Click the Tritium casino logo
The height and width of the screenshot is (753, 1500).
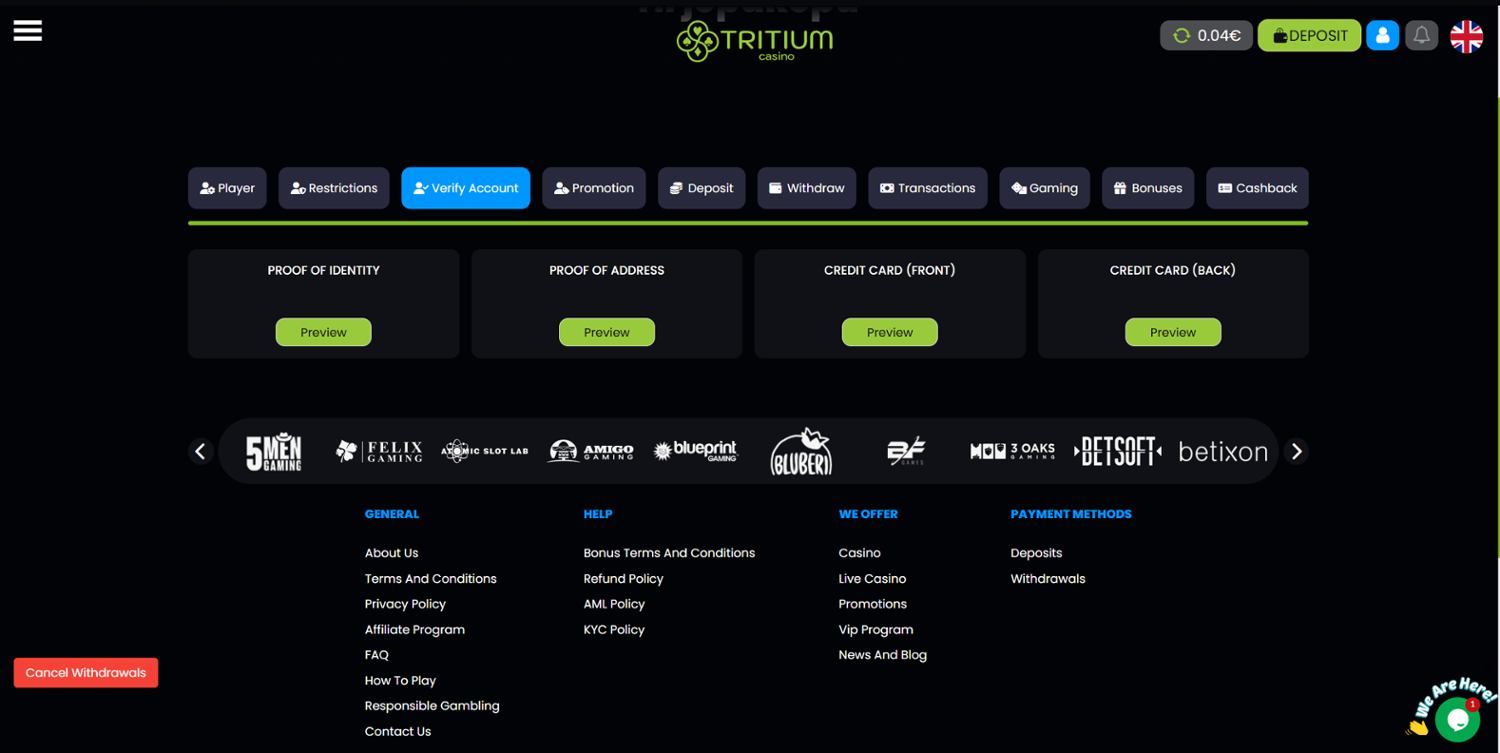pyautogui.click(x=755, y=42)
